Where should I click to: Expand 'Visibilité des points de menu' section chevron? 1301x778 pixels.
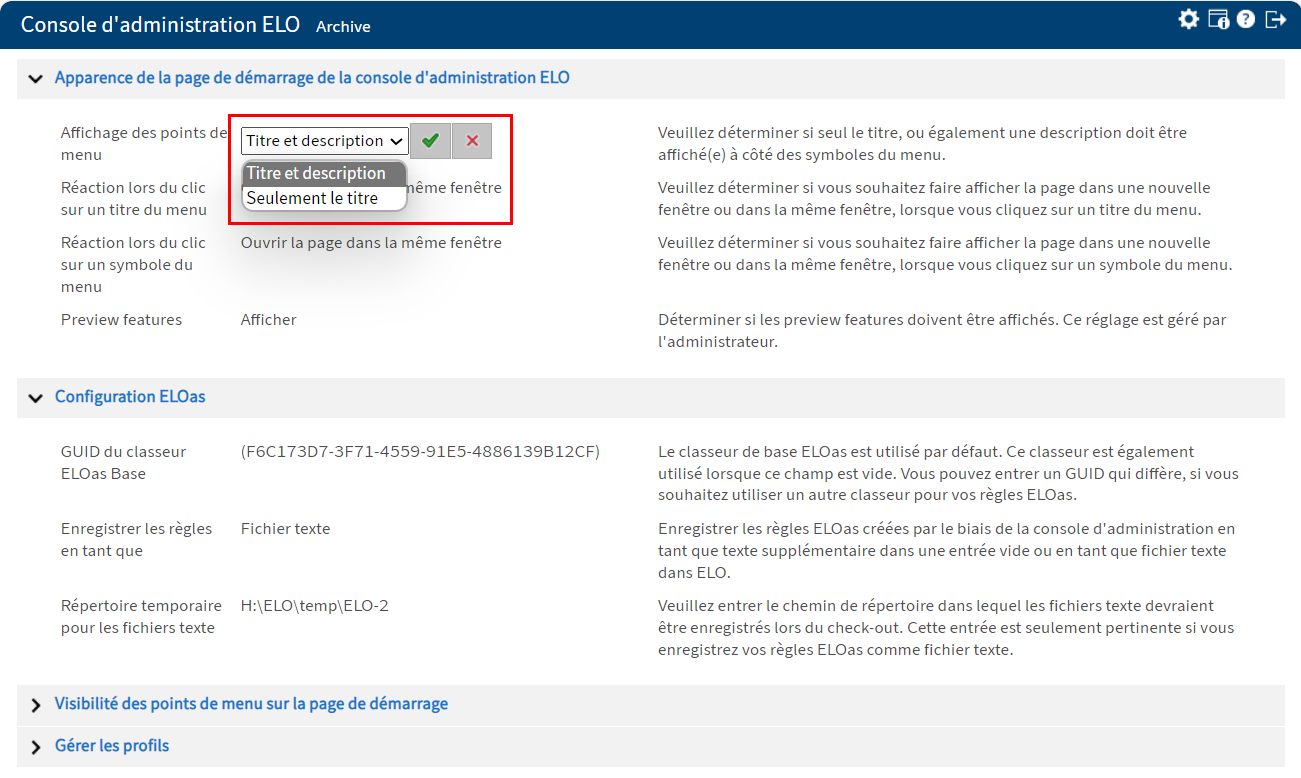click(36, 705)
